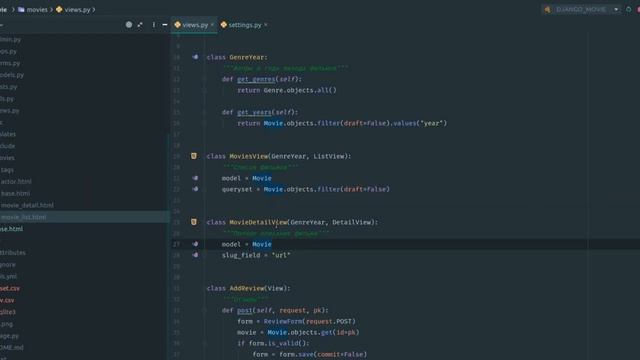Click the locate current file target icon
640x360 pixels.
pyautogui.click(x=129, y=25)
